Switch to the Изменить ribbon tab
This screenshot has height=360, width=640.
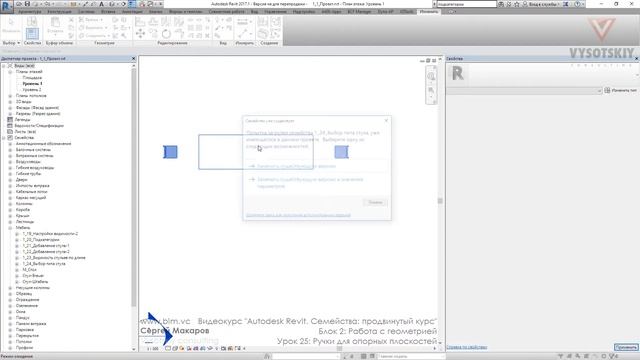[x=429, y=11]
